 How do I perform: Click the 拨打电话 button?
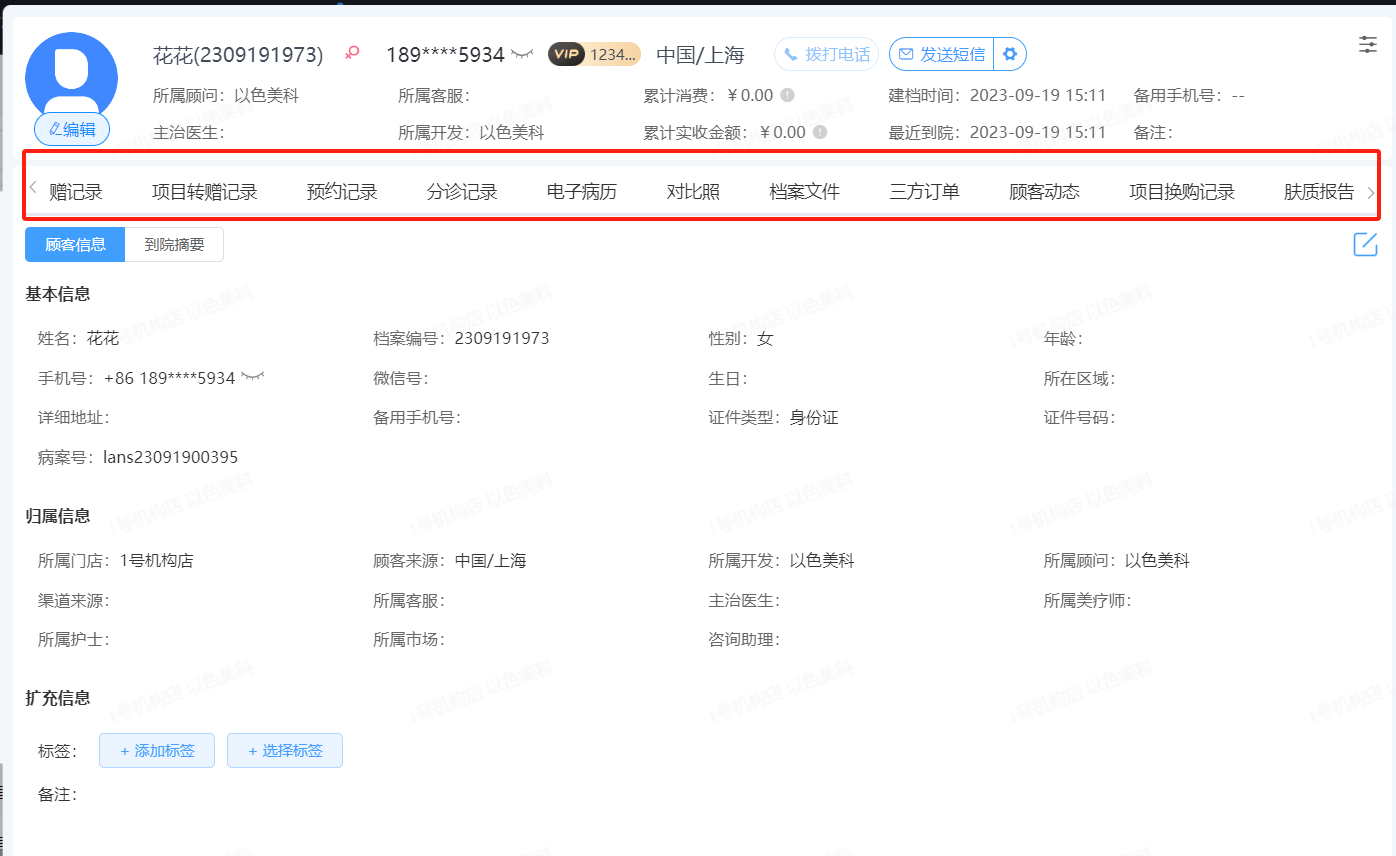(x=826, y=54)
